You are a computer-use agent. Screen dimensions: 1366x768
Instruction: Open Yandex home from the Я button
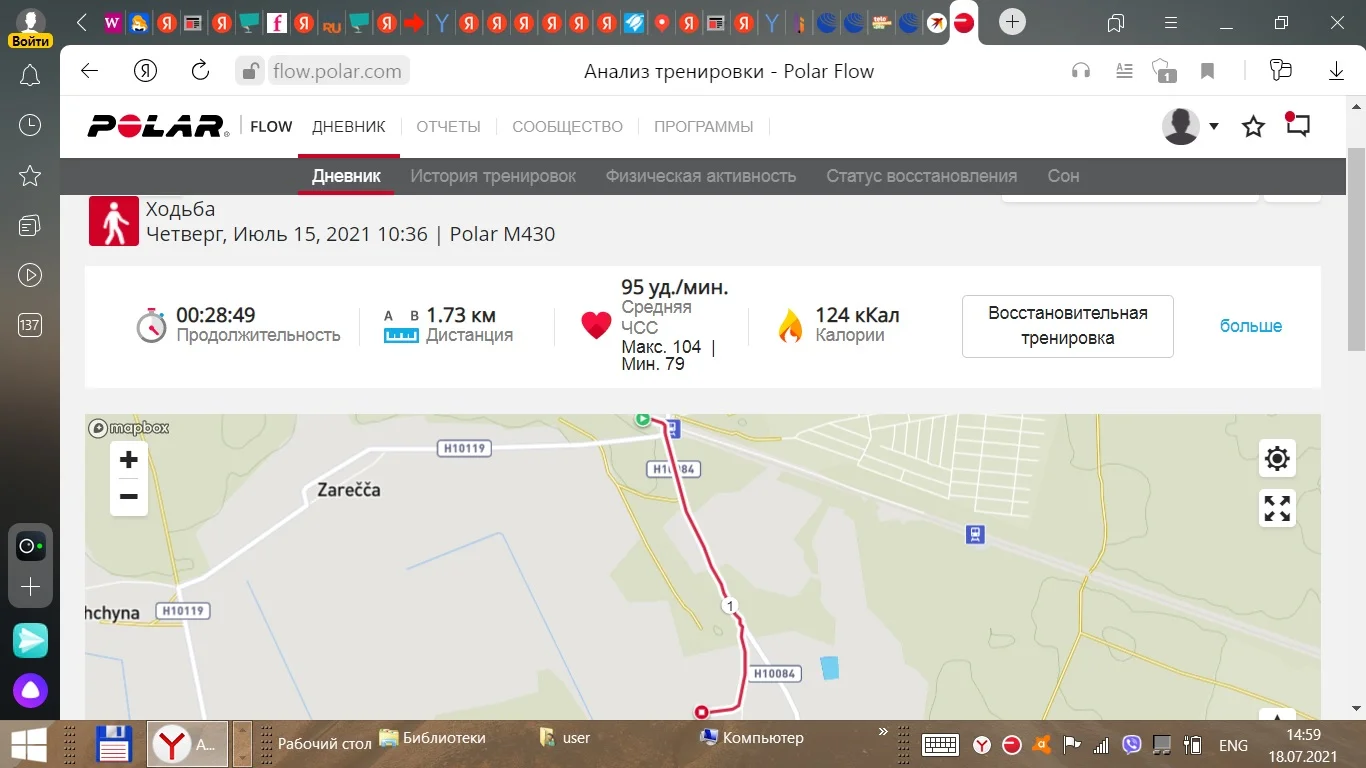click(145, 71)
